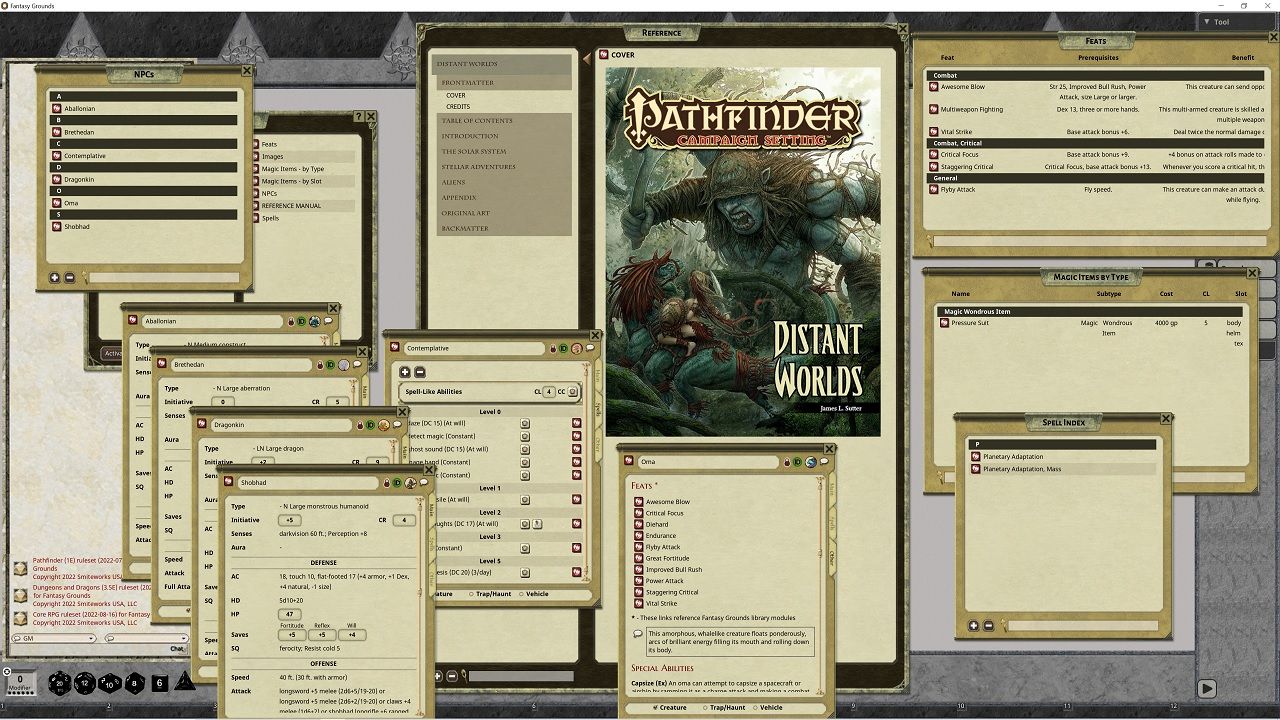The width and height of the screenshot is (1280, 720).
Task: Collapse the Reference sidebar with the arrow
Action: click(587, 60)
